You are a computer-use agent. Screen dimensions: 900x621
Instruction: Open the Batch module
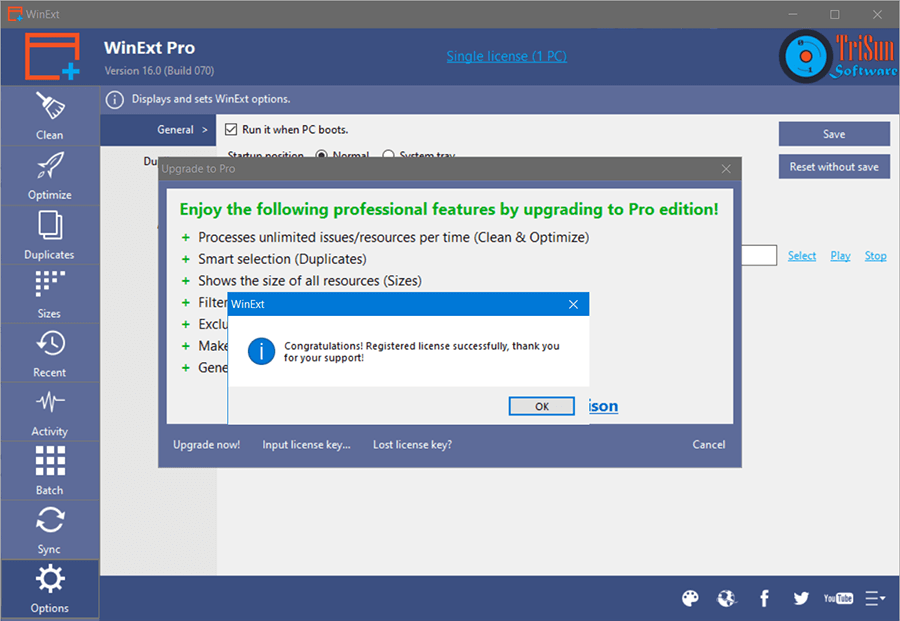pos(50,471)
